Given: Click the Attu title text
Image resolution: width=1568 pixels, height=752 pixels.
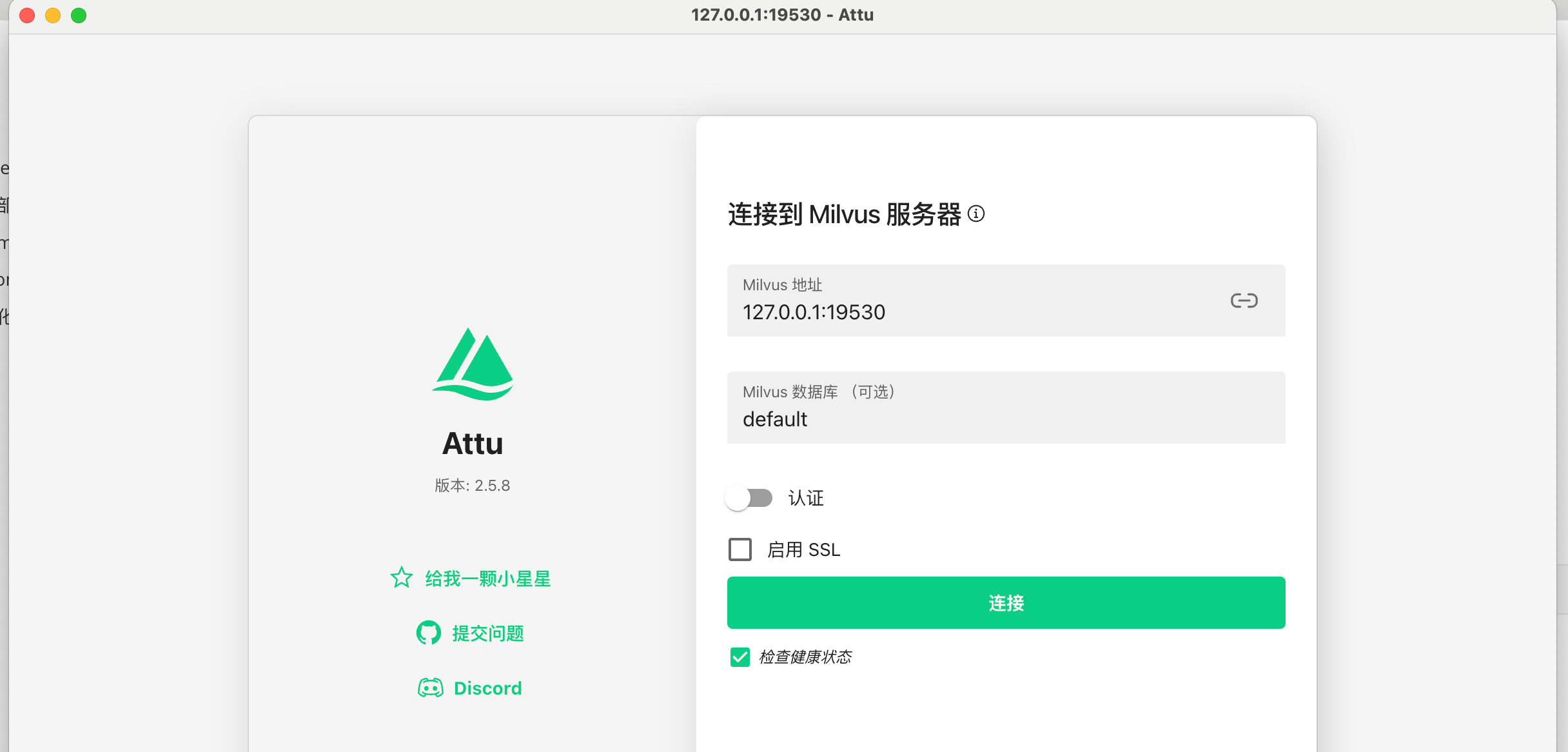Looking at the screenshot, I should 473,444.
